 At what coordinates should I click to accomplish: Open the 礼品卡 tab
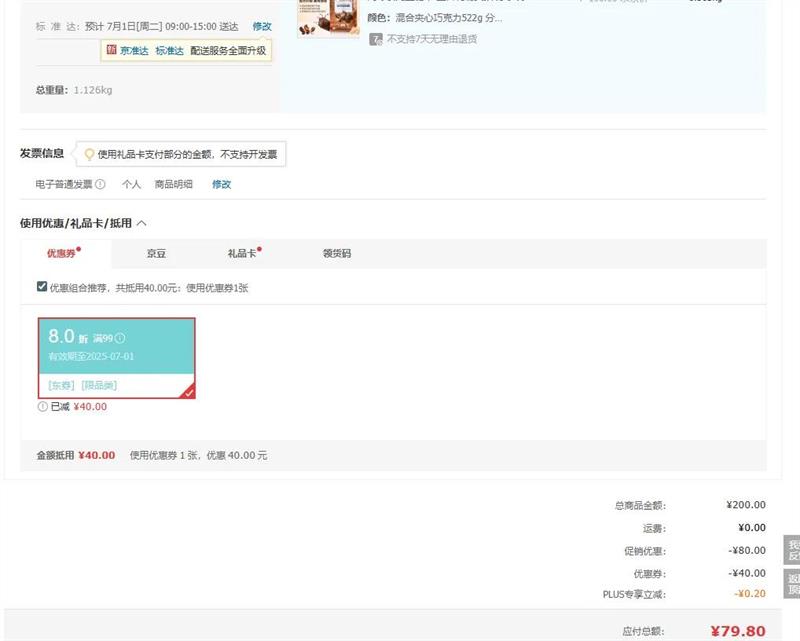click(x=241, y=254)
